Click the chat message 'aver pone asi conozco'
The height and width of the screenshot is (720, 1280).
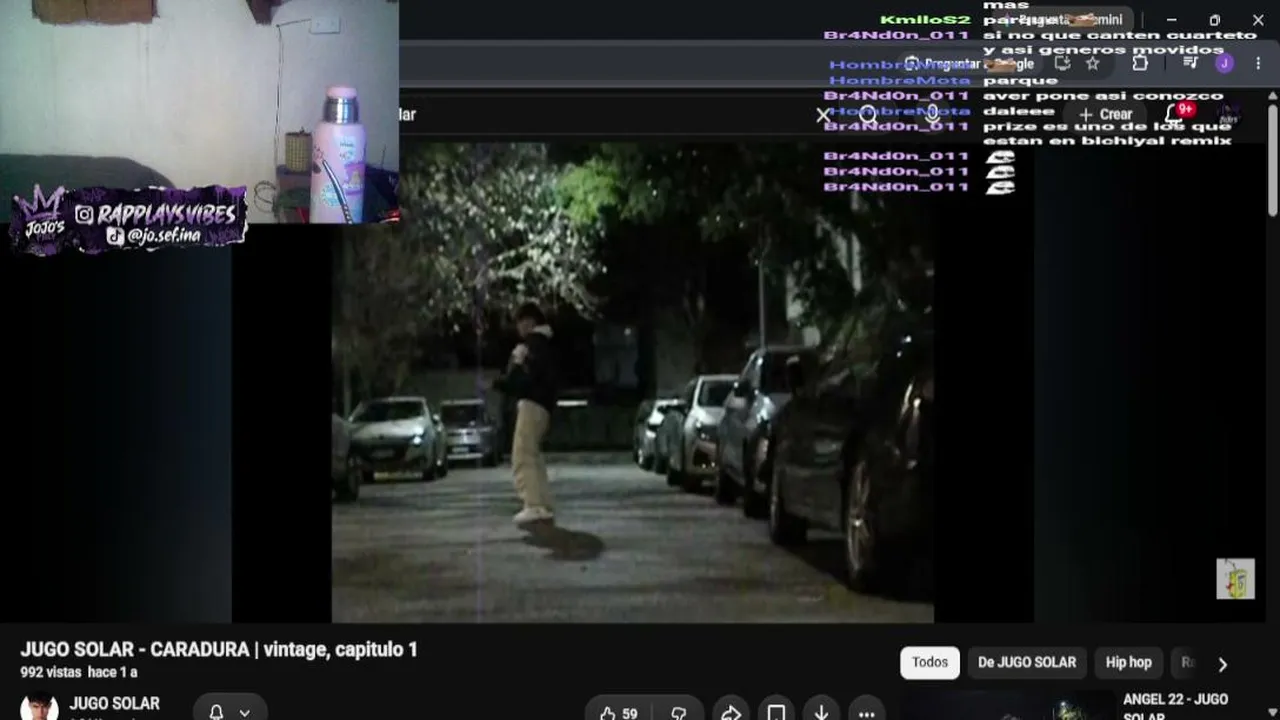pyautogui.click(x=1103, y=96)
